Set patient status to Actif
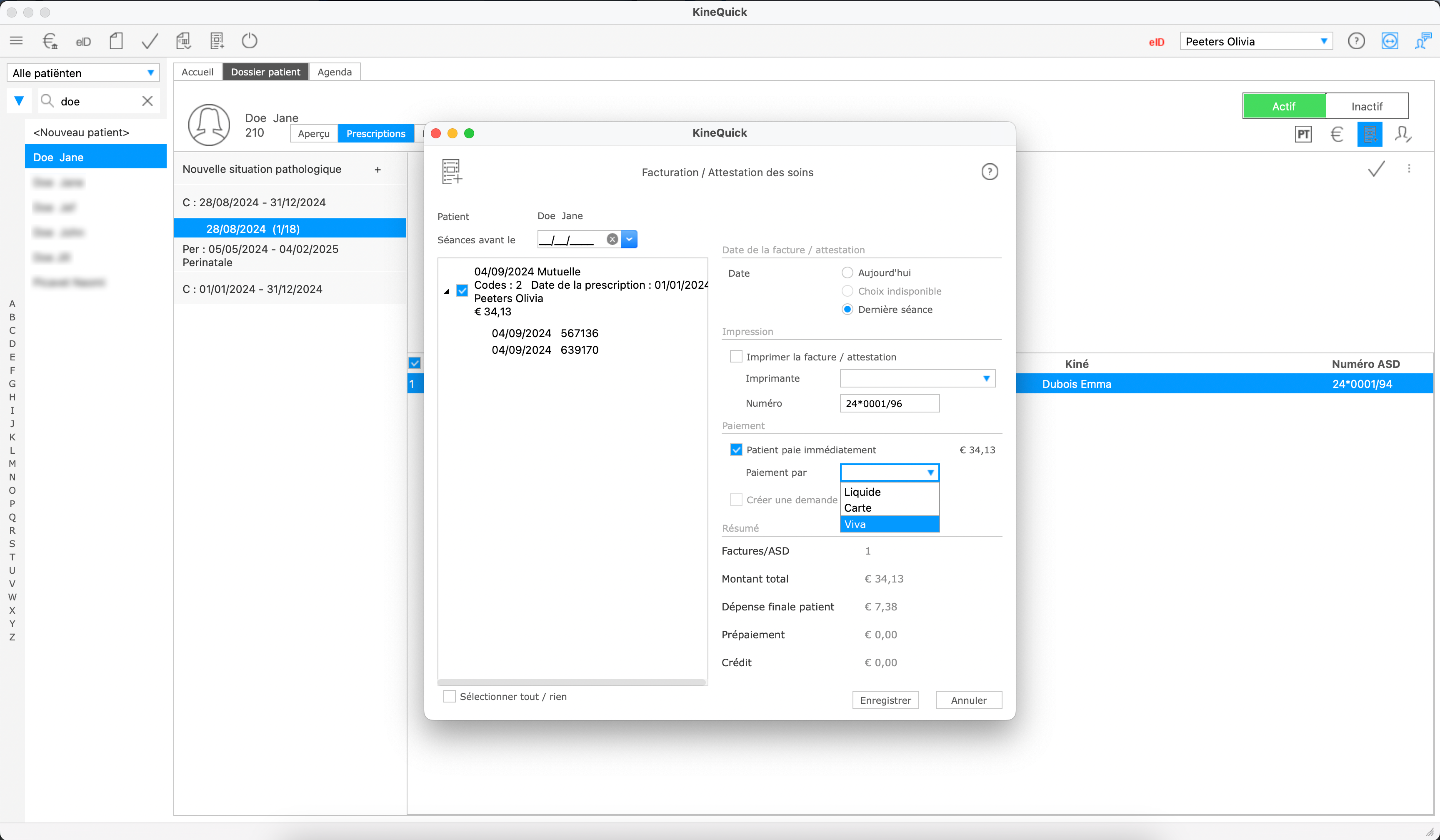This screenshot has width=1440, height=840. (1284, 106)
